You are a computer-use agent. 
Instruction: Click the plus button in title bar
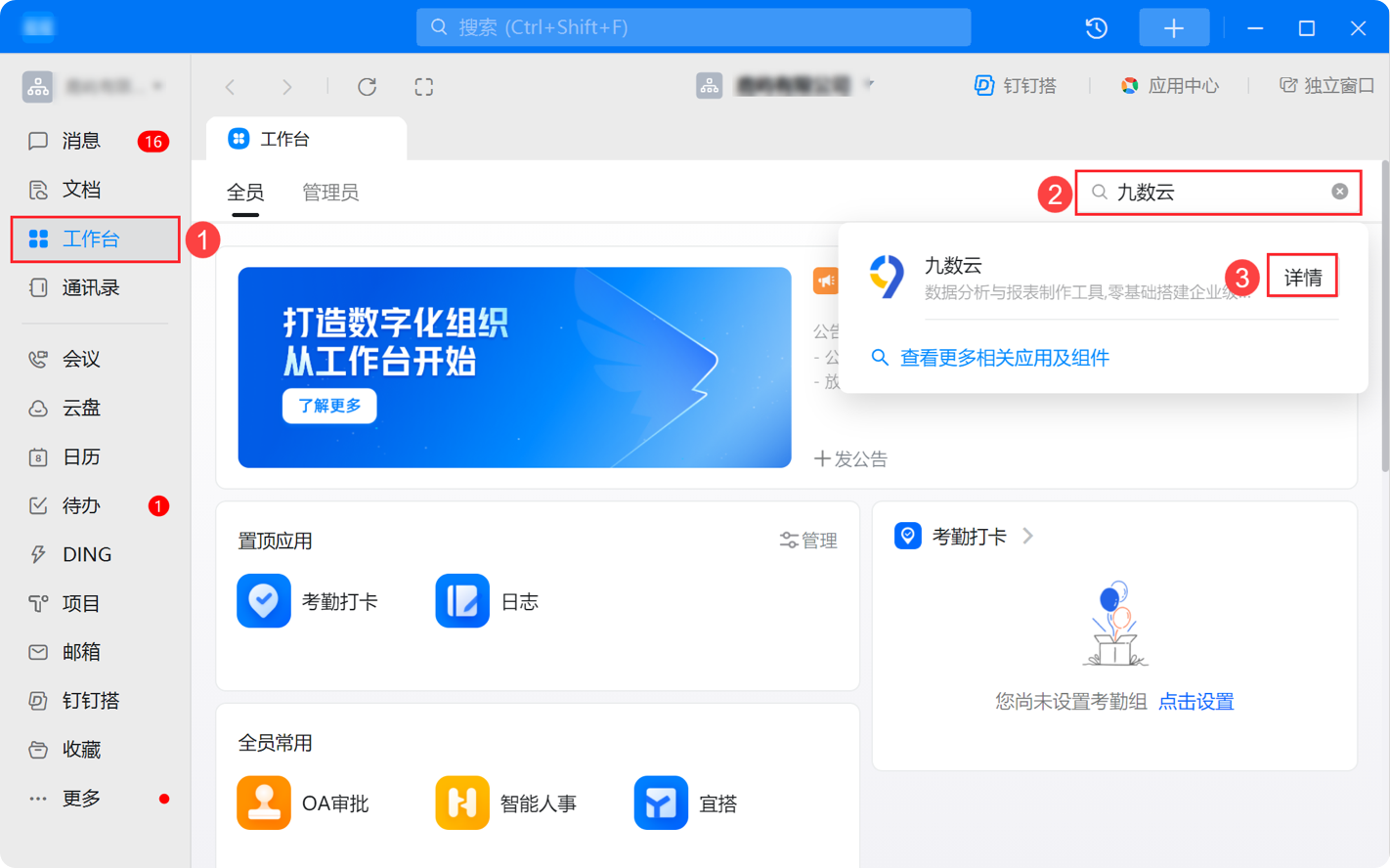click(1174, 27)
